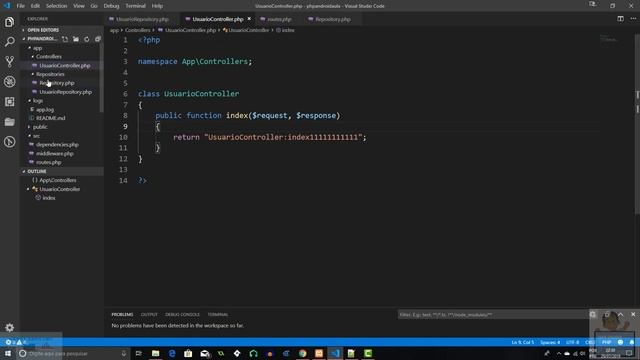This screenshot has width=640, height=360.
Task: Collapse the project root folder section
Action: point(41,39)
